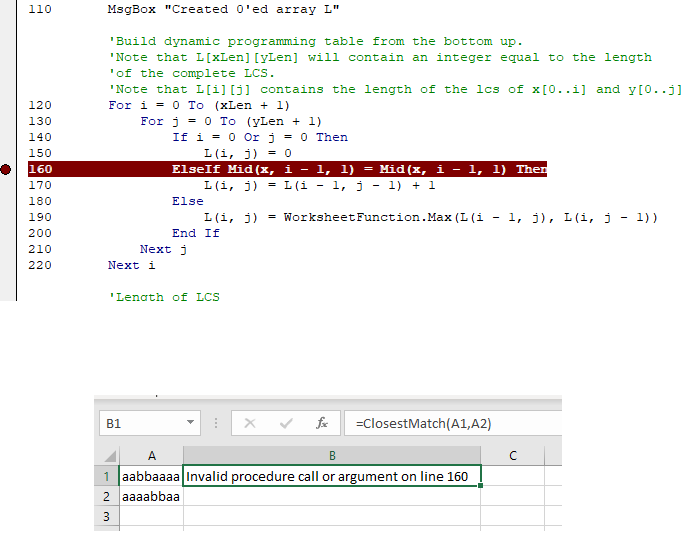Image resolution: width=687 pixels, height=545 pixels.
Task: Click comment 'Note that L[xLen][yLen]
Action: coord(380,57)
